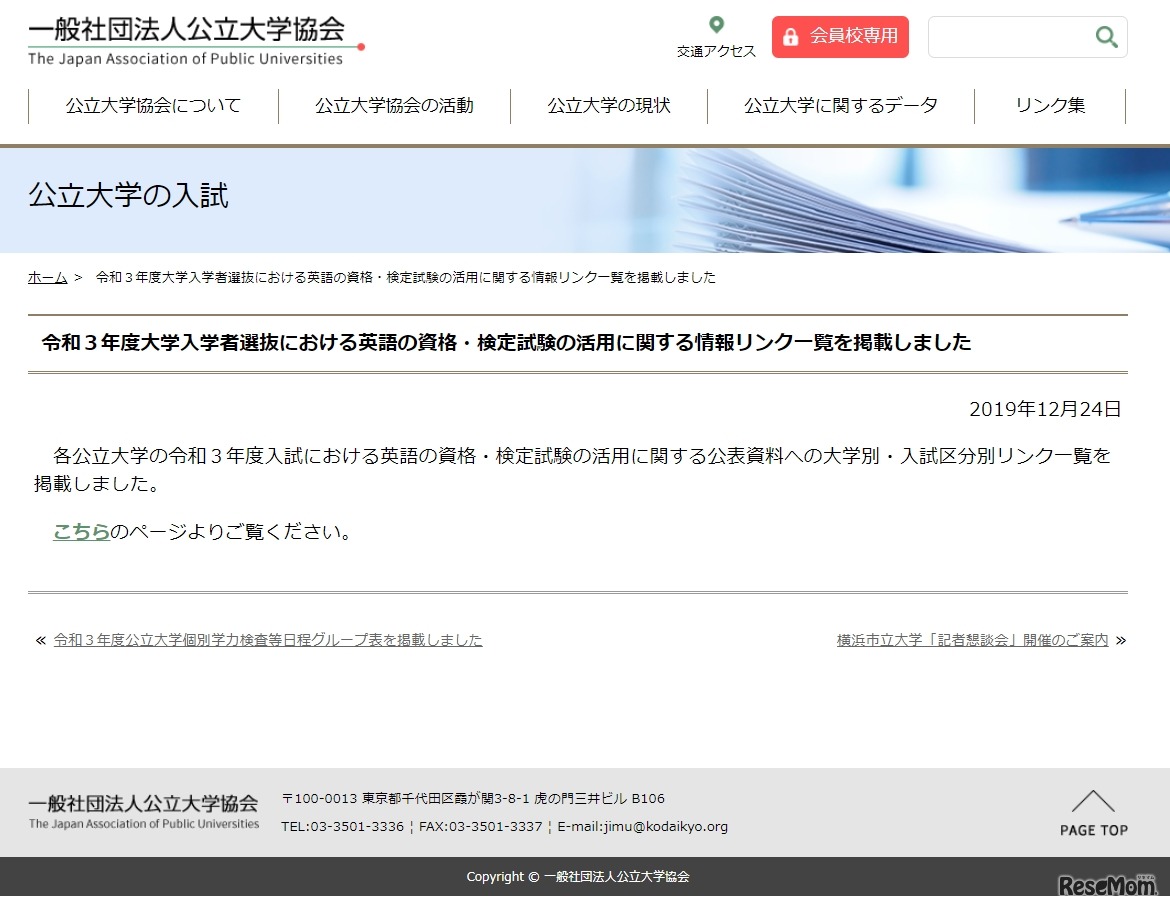Open the こちら page link

[81, 531]
